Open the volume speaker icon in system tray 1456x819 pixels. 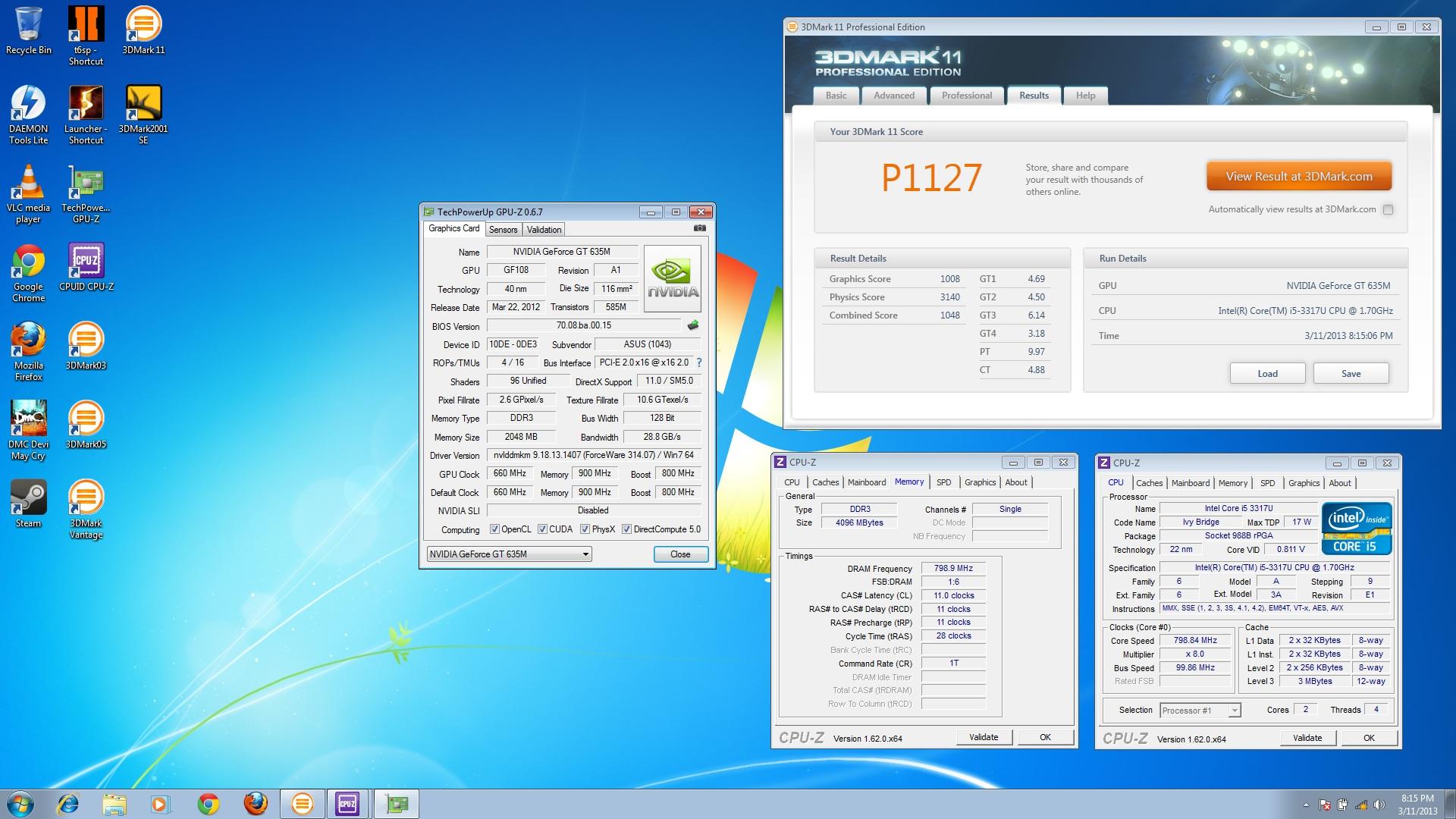1379,805
